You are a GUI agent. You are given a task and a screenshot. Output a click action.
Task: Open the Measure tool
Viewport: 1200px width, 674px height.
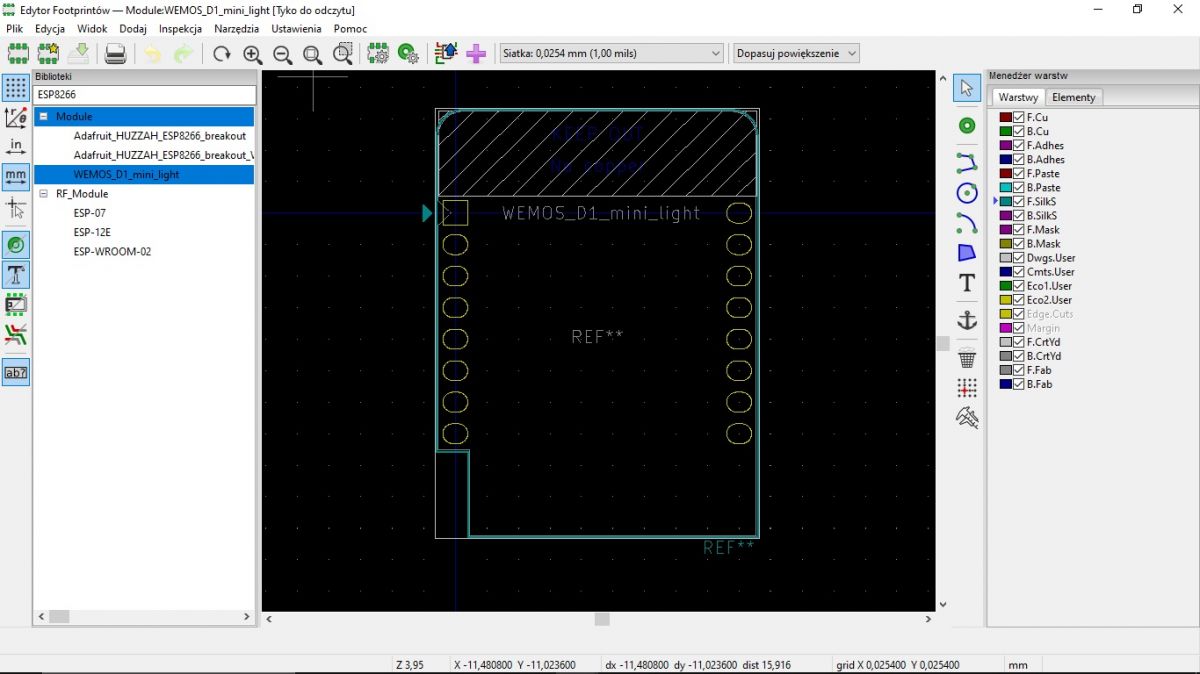(x=966, y=419)
